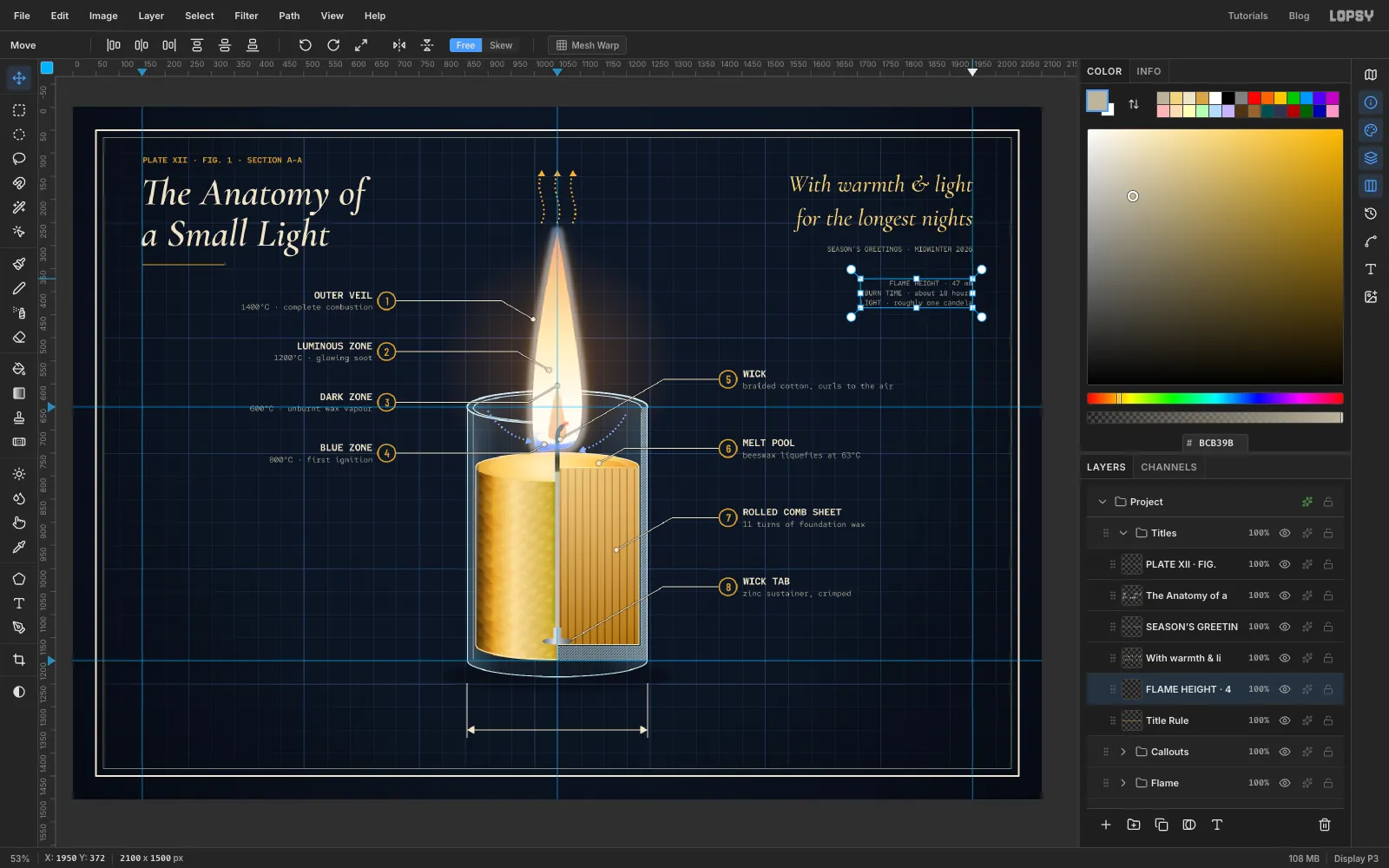
Task: Enable Skew transform mode
Action: coord(501,45)
